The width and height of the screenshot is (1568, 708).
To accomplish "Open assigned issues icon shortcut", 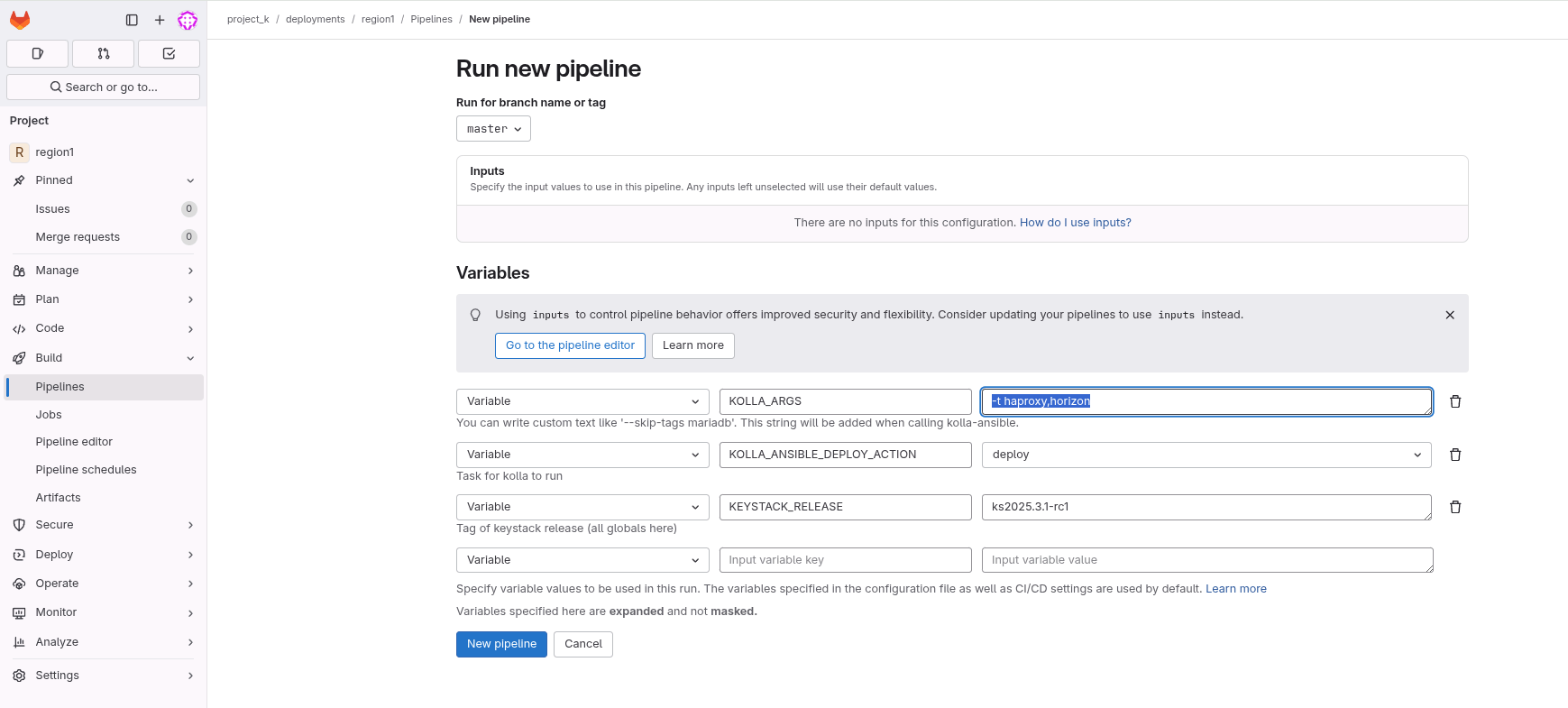I will click(38, 54).
